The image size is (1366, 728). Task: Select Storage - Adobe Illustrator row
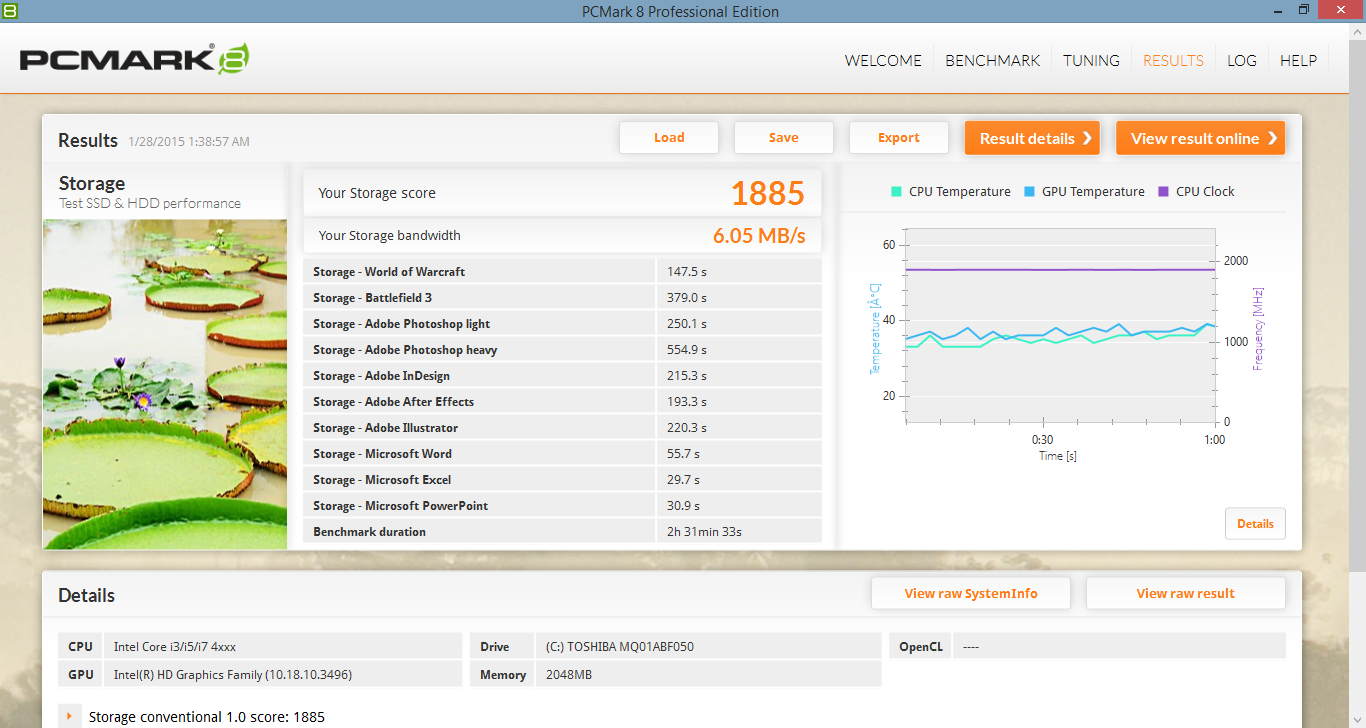point(562,428)
